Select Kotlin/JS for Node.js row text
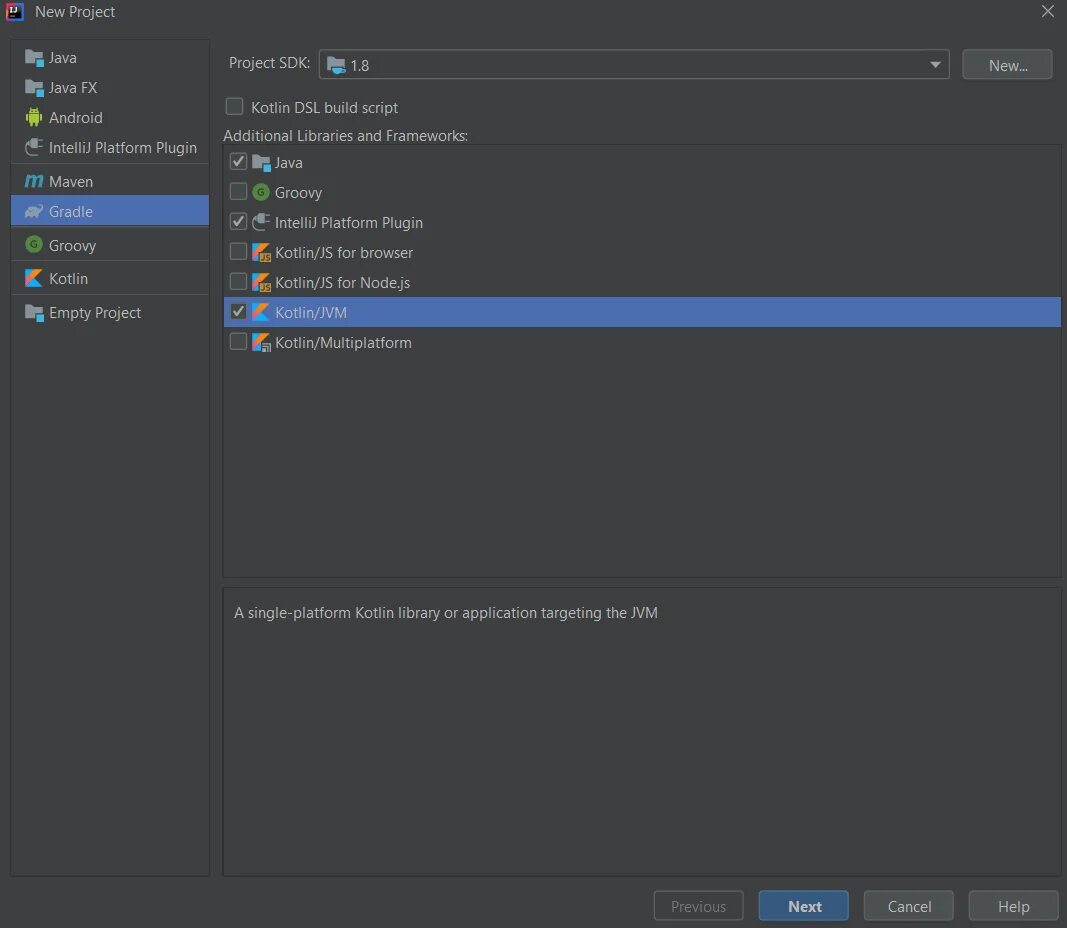The width and height of the screenshot is (1067, 928). (342, 283)
